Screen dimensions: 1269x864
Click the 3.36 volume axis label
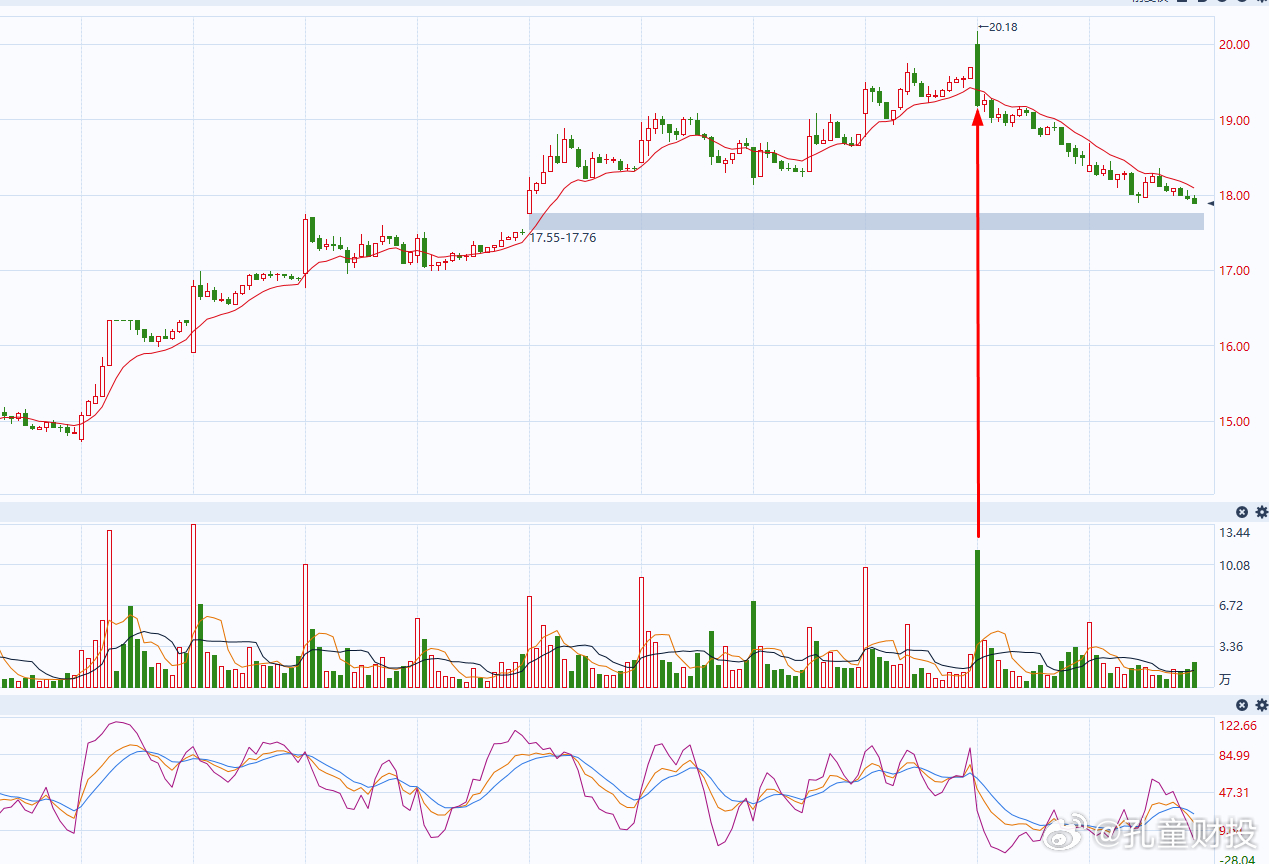pos(1230,647)
